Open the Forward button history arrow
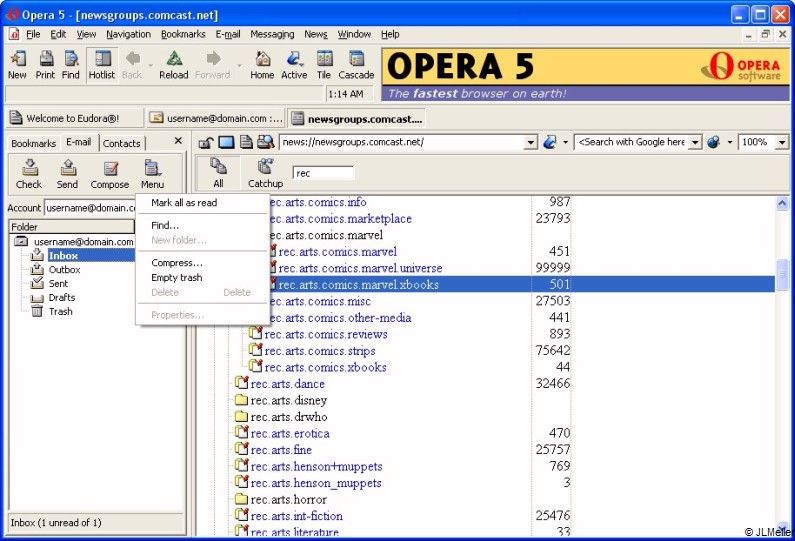This screenshot has width=795, height=541. pos(239,65)
